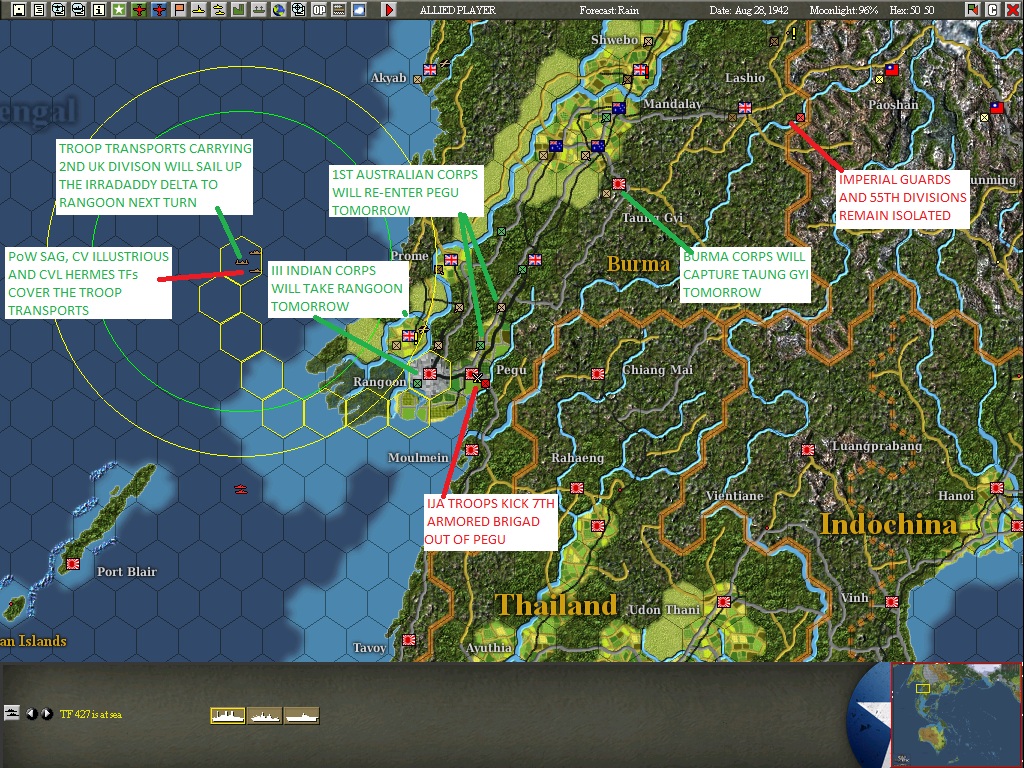The height and width of the screenshot is (768, 1024).
Task: Select the Japanese flag base at Vinh
Action: tap(891, 601)
